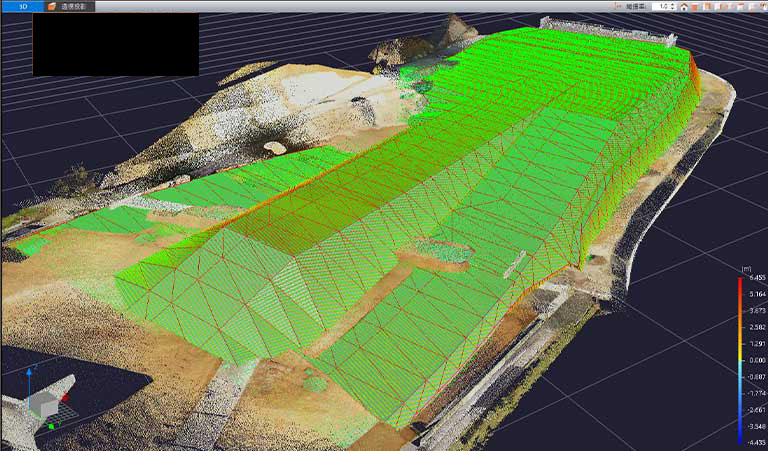Click the 縮倍率 scale label in toolbar
This screenshot has height=451, width=768.
pos(635,6)
